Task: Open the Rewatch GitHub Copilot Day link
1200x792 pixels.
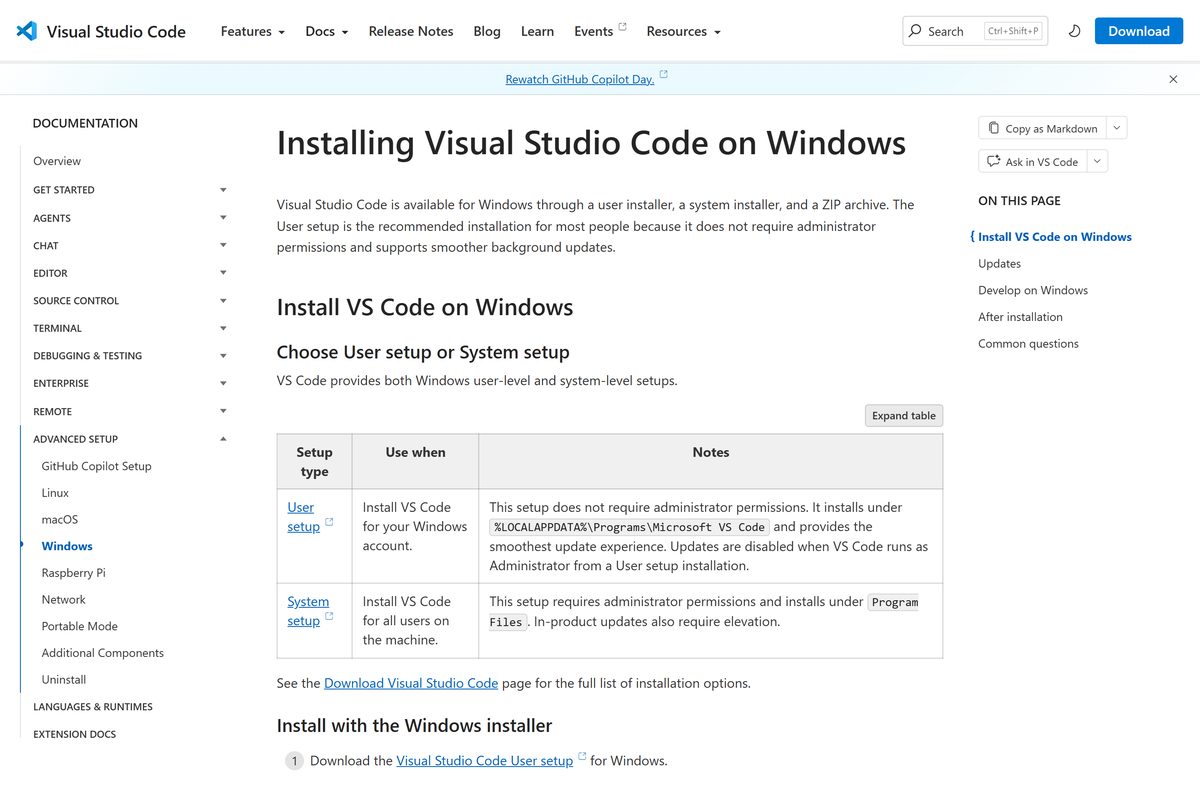Action: [x=580, y=79]
